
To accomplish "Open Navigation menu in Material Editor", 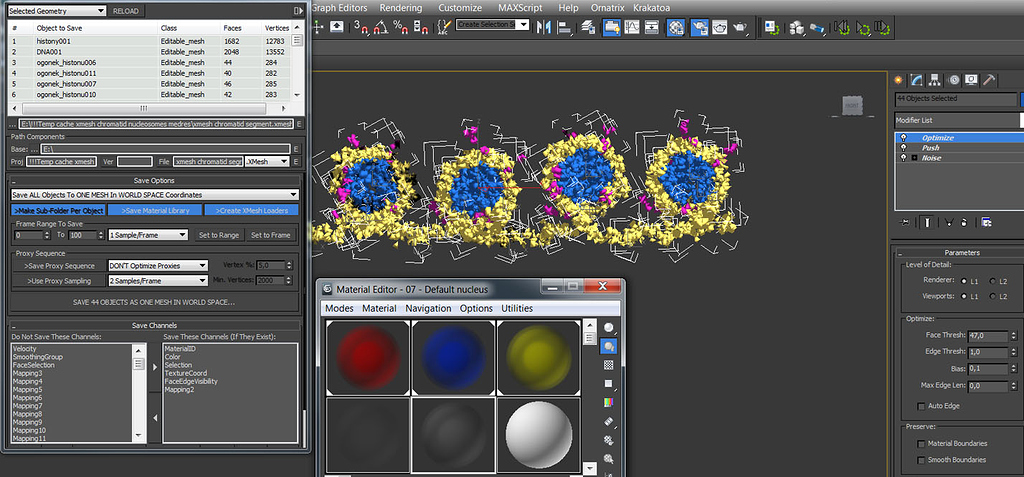I will [428, 309].
